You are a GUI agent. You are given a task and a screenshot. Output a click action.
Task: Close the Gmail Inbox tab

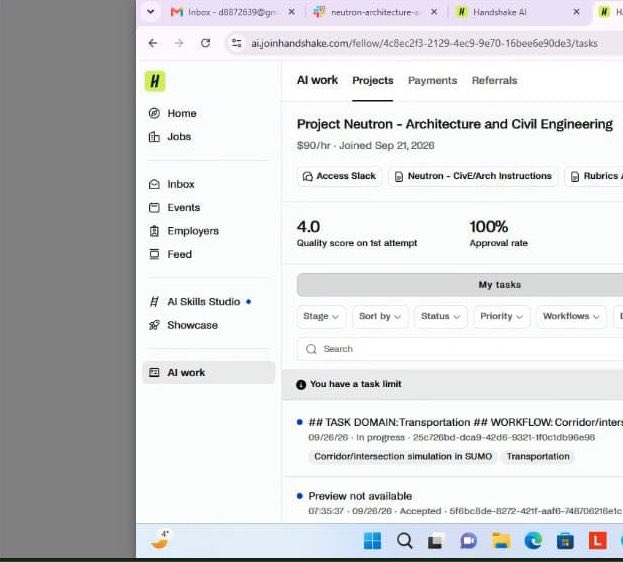[292, 12]
